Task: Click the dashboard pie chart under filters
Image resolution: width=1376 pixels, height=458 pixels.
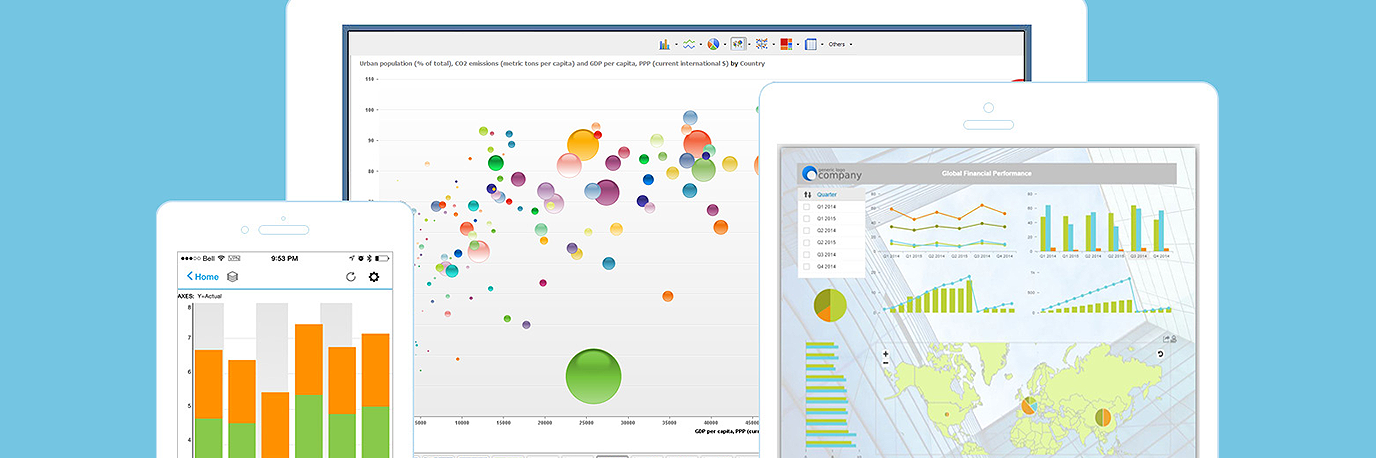Action: (x=831, y=304)
